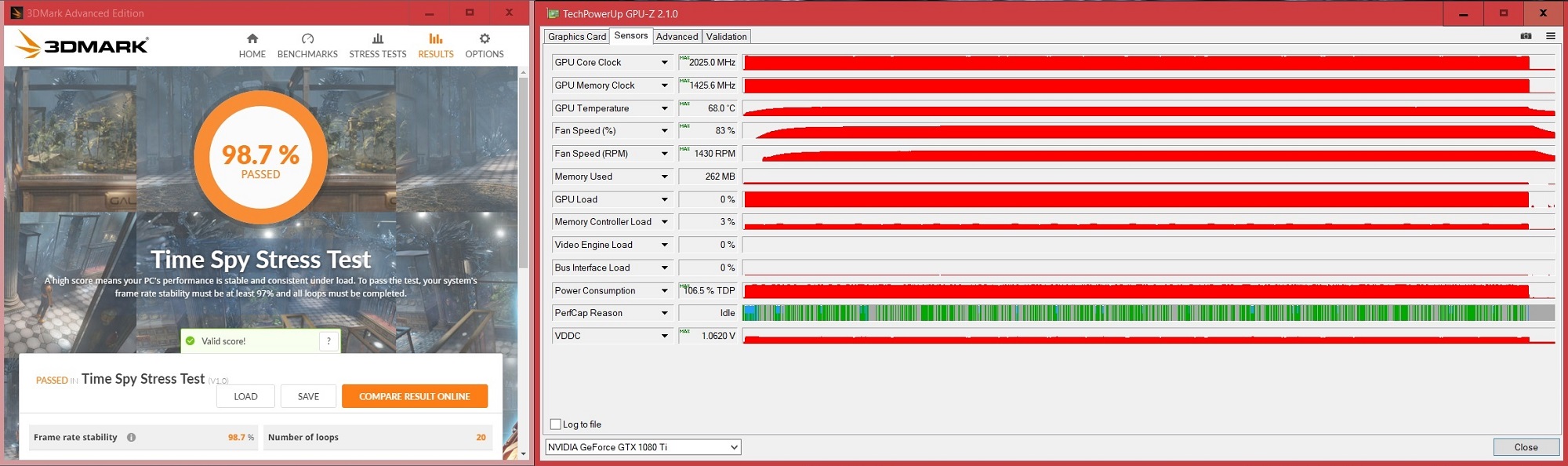Click the valid score green checkmark
The image size is (1568, 466).
(x=190, y=341)
